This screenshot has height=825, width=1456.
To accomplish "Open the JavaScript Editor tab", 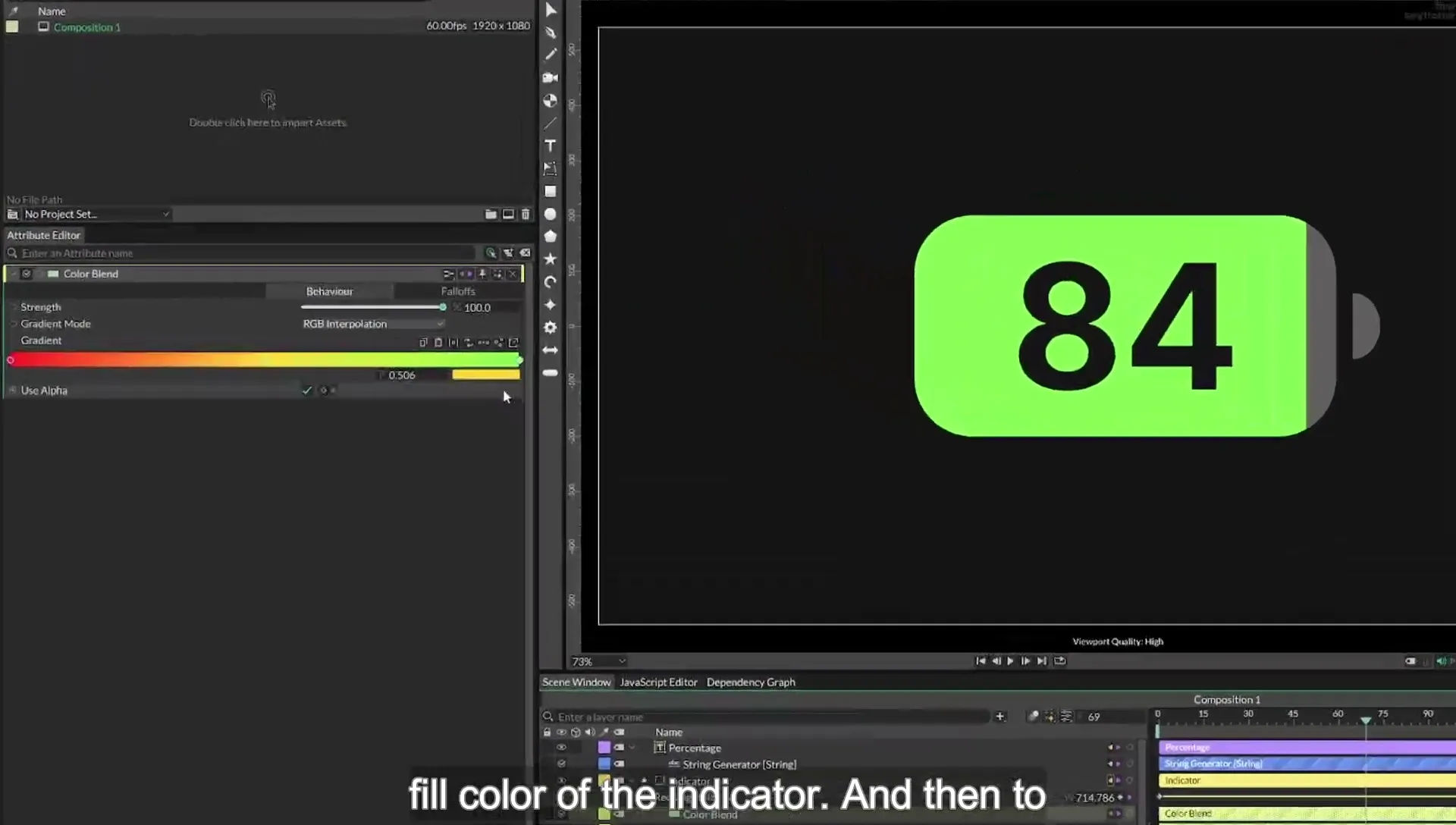I will pyautogui.click(x=658, y=682).
